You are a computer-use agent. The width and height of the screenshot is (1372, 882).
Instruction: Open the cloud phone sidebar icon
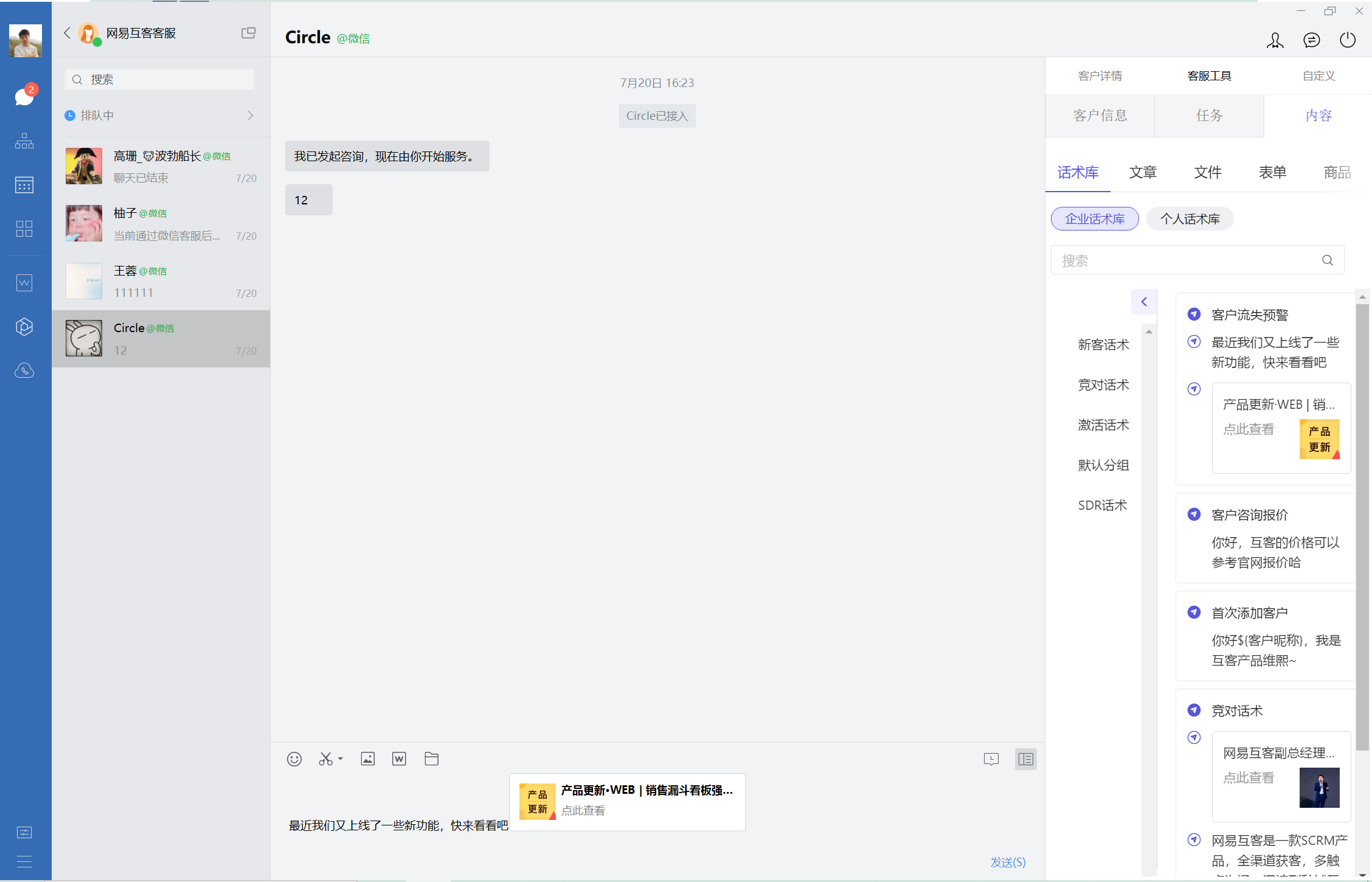24,370
